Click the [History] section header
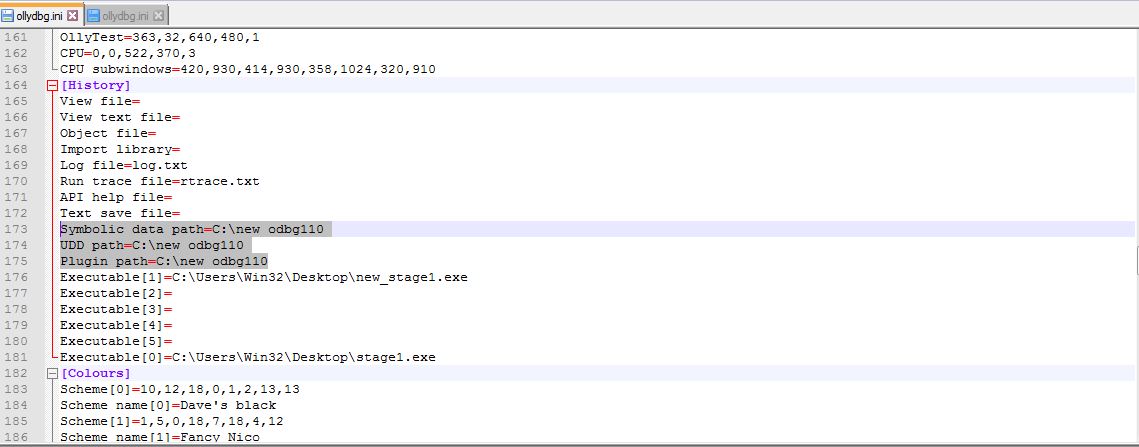This screenshot has width=1139, height=447. pos(95,85)
